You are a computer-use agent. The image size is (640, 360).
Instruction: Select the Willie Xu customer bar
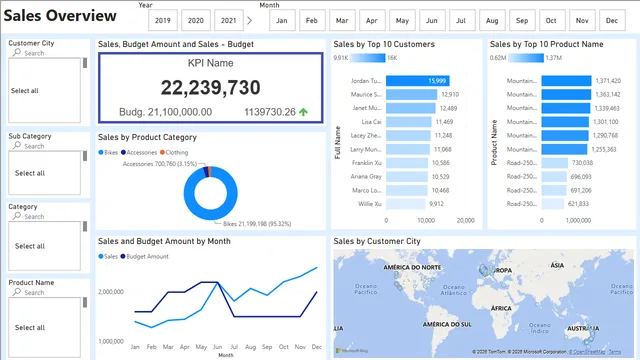click(406, 204)
